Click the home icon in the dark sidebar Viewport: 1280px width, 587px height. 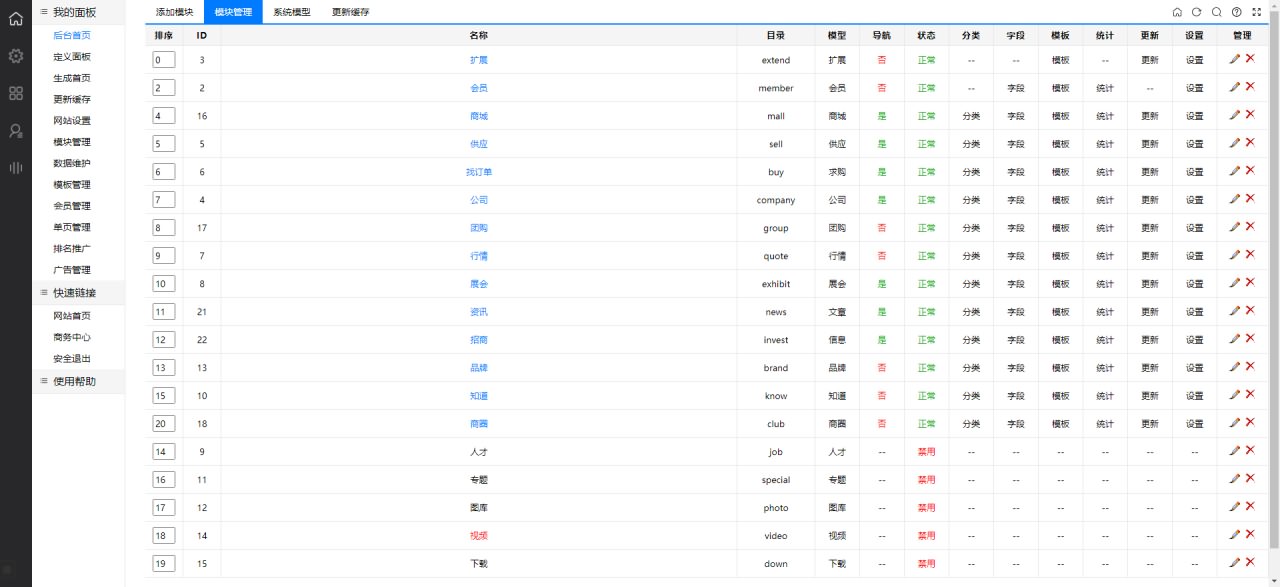15,18
